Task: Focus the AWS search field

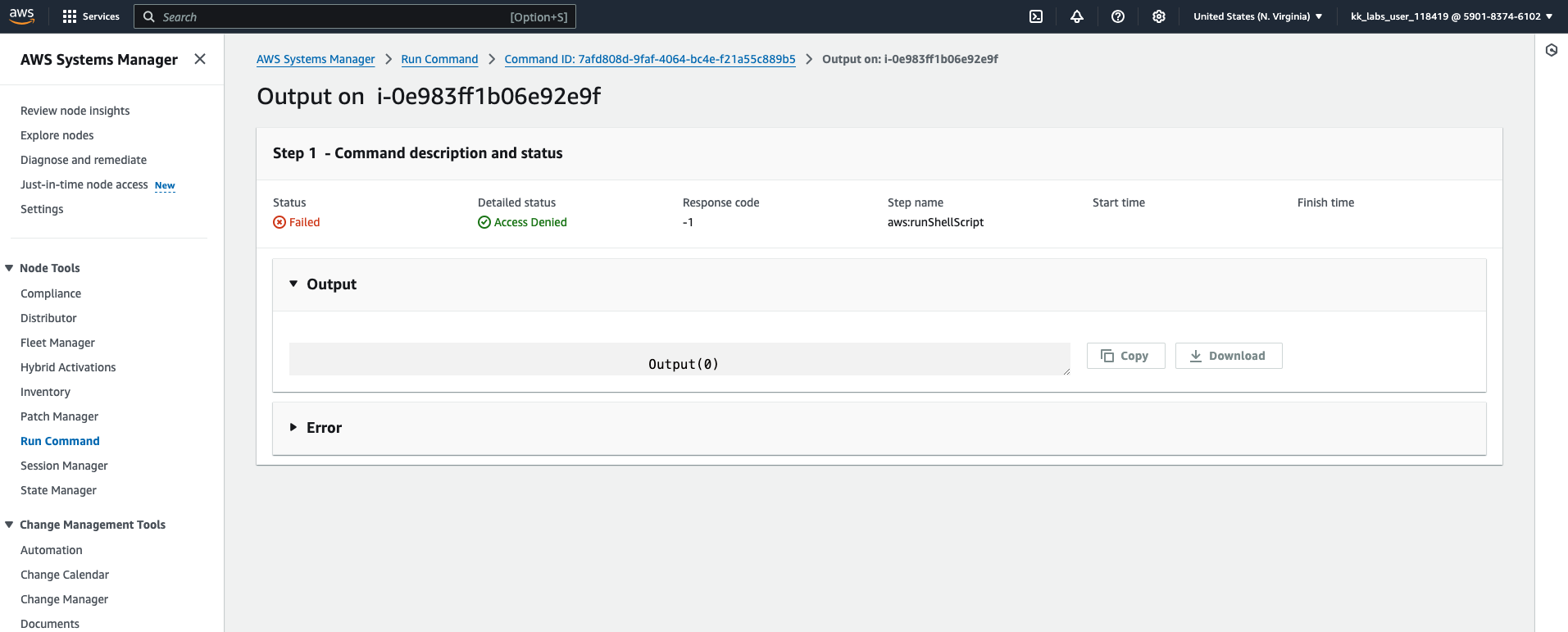Action: pos(355,16)
